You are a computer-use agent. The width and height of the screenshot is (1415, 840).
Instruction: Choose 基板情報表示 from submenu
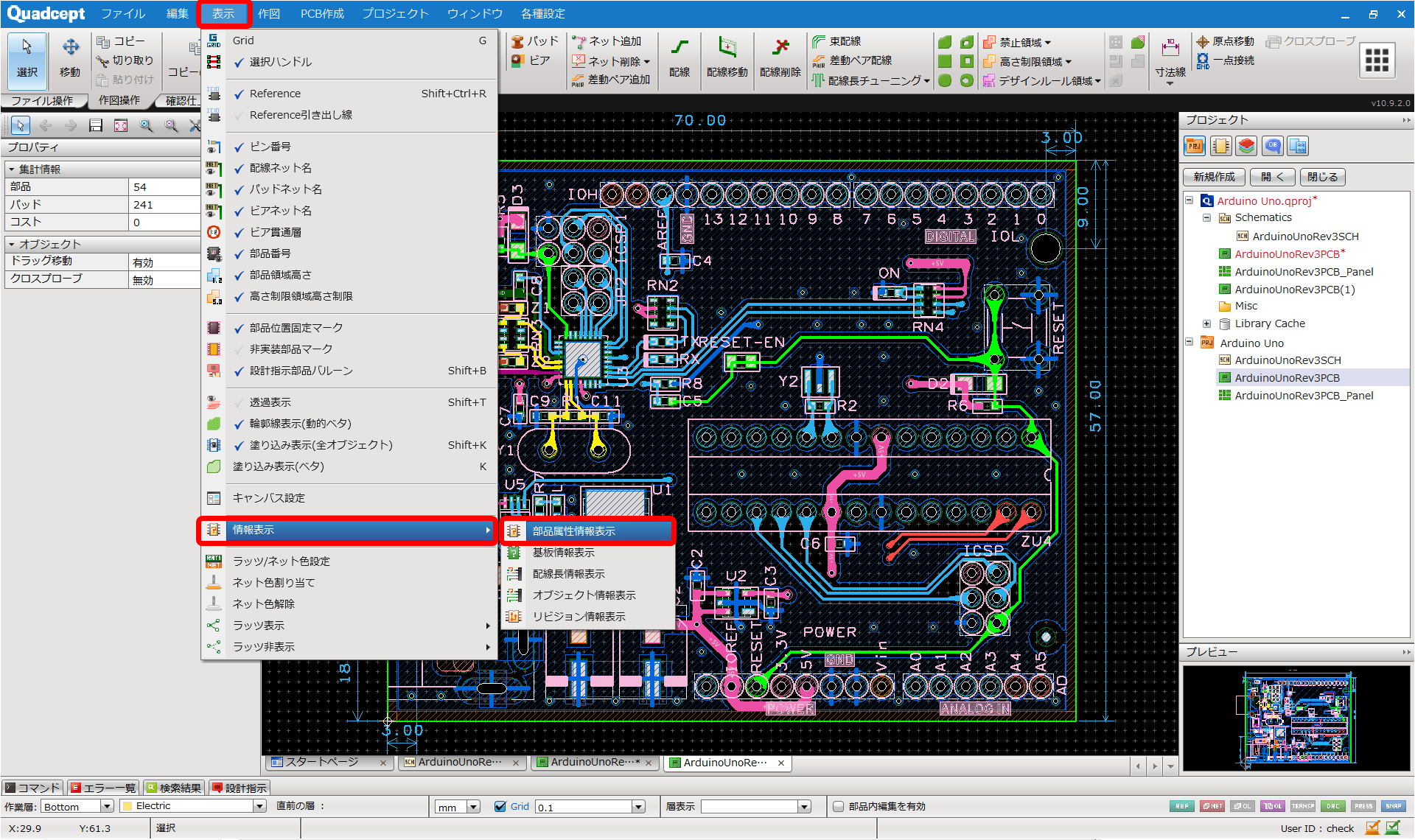coord(563,553)
